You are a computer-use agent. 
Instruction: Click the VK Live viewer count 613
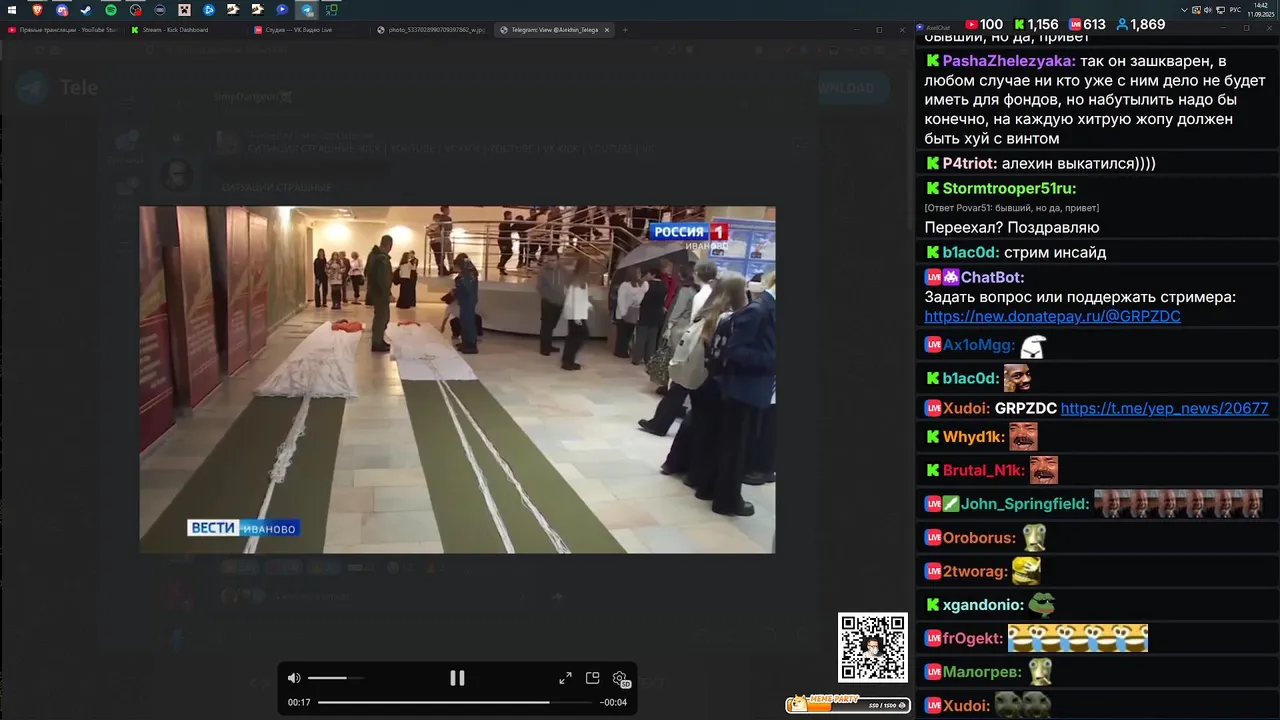1087,24
